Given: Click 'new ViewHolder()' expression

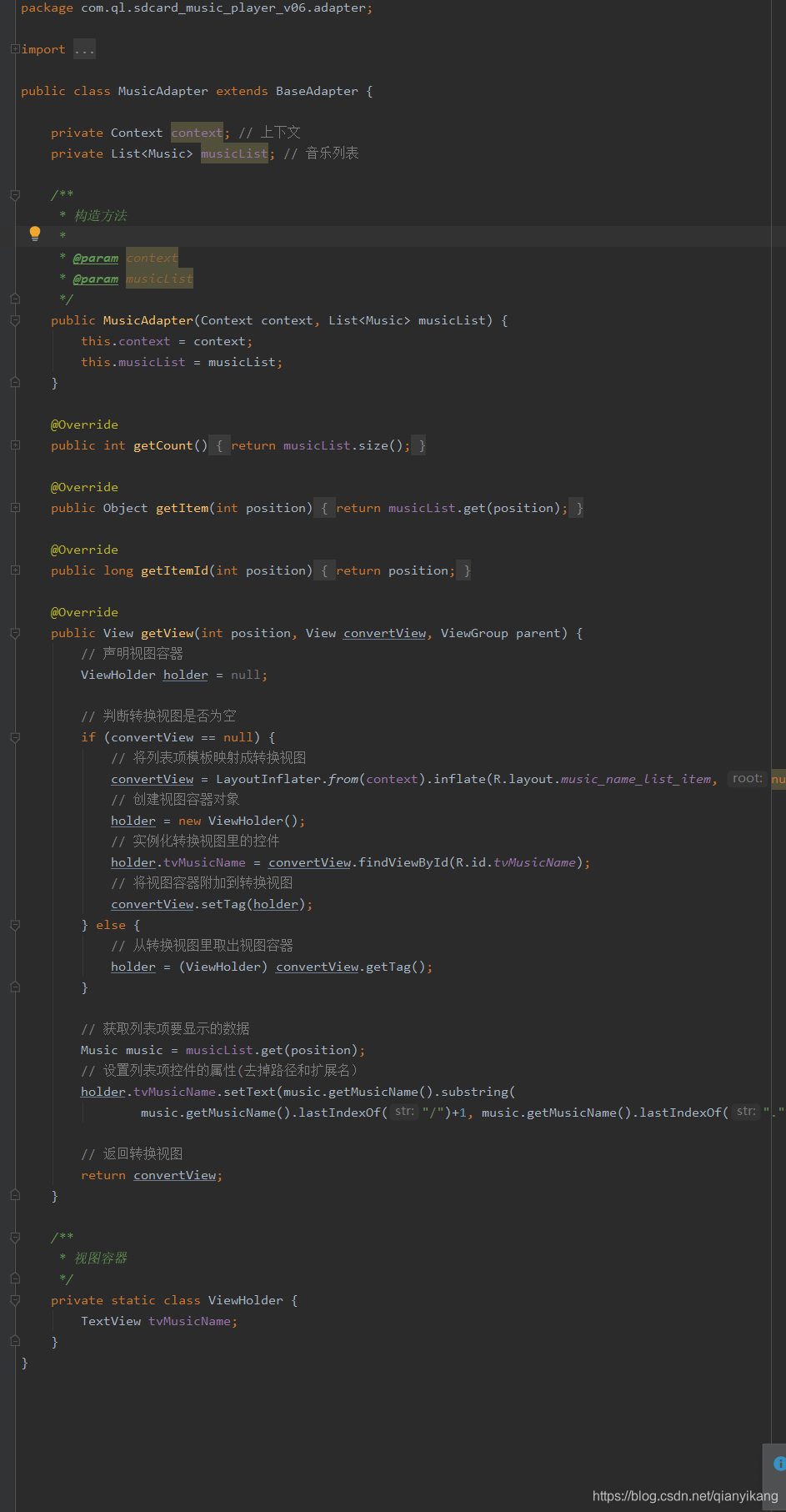Looking at the screenshot, I should pyautogui.click(x=238, y=821).
